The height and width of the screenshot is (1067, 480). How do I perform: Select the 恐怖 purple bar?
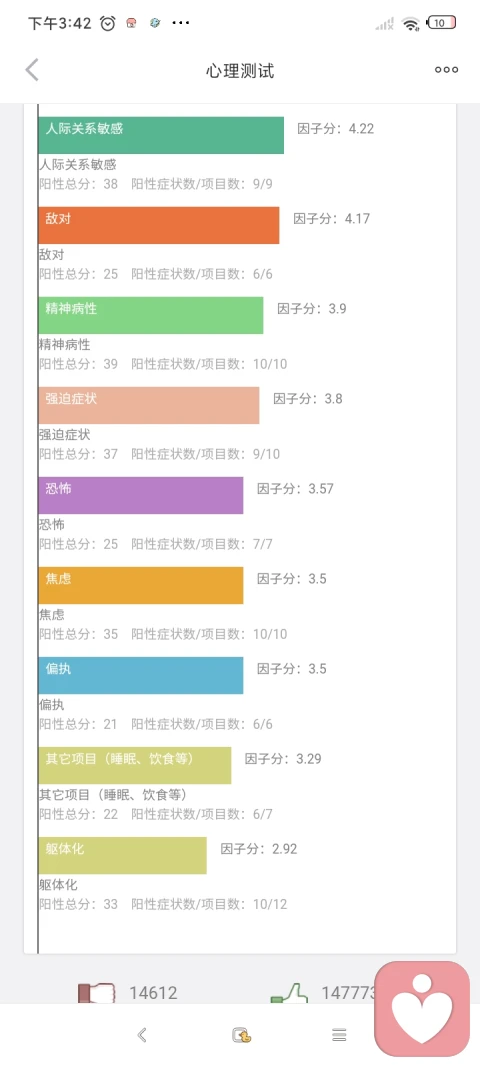[141, 495]
